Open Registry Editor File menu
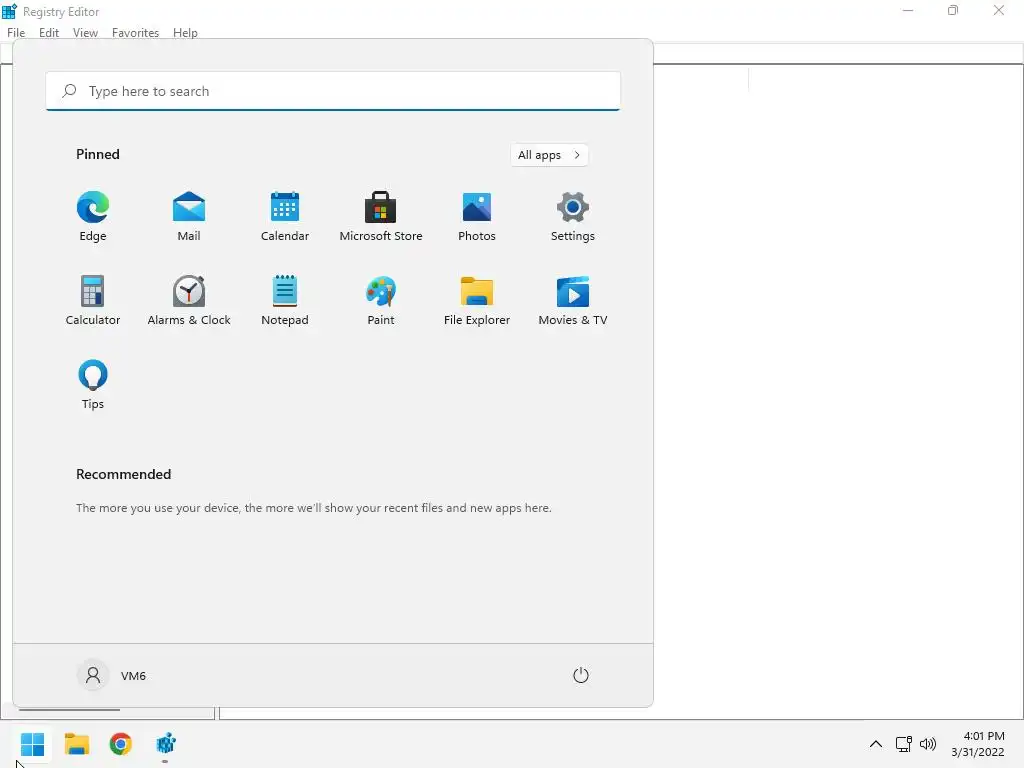Image resolution: width=1024 pixels, height=768 pixels. (16, 33)
